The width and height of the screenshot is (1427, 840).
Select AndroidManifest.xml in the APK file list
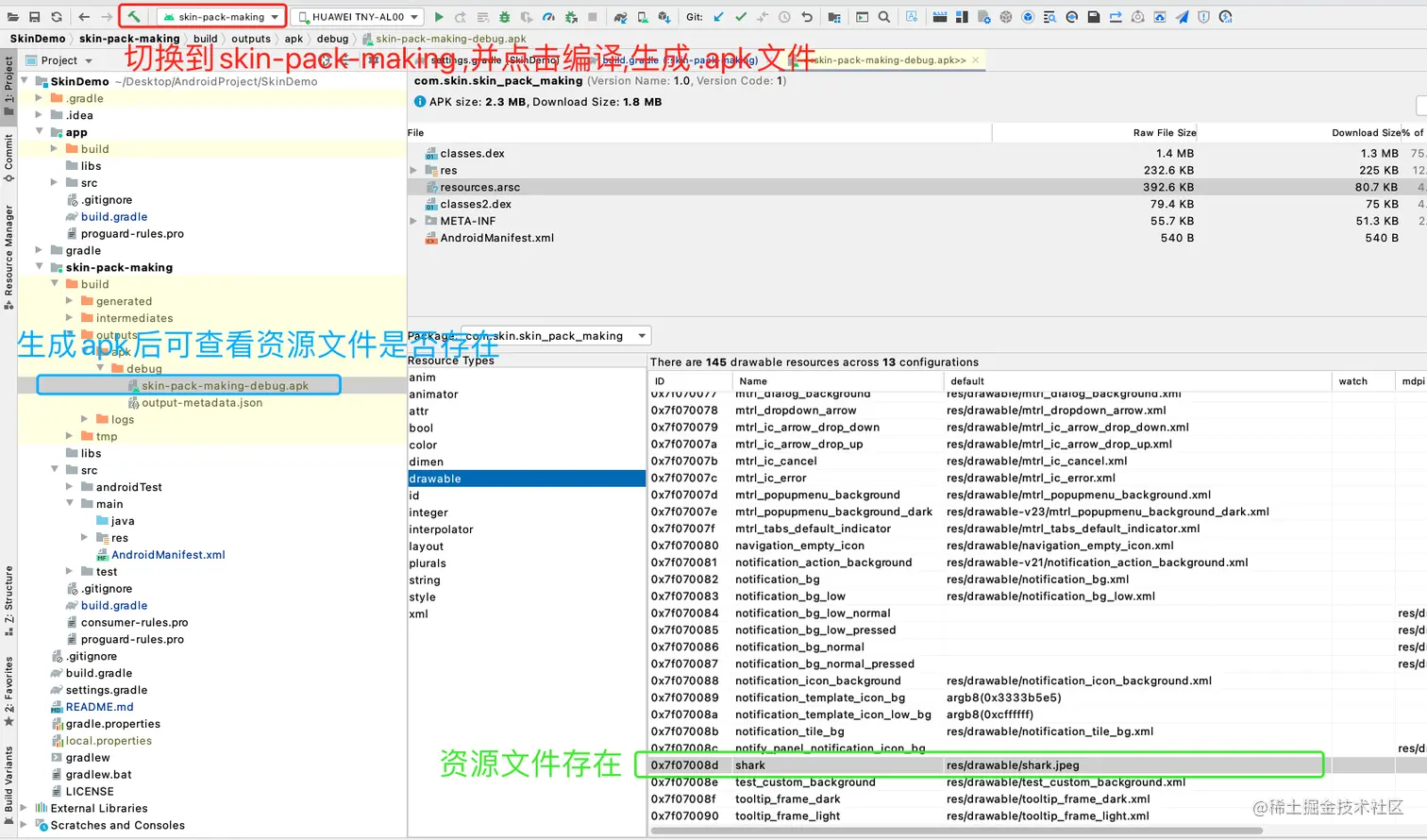click(915, 238)
